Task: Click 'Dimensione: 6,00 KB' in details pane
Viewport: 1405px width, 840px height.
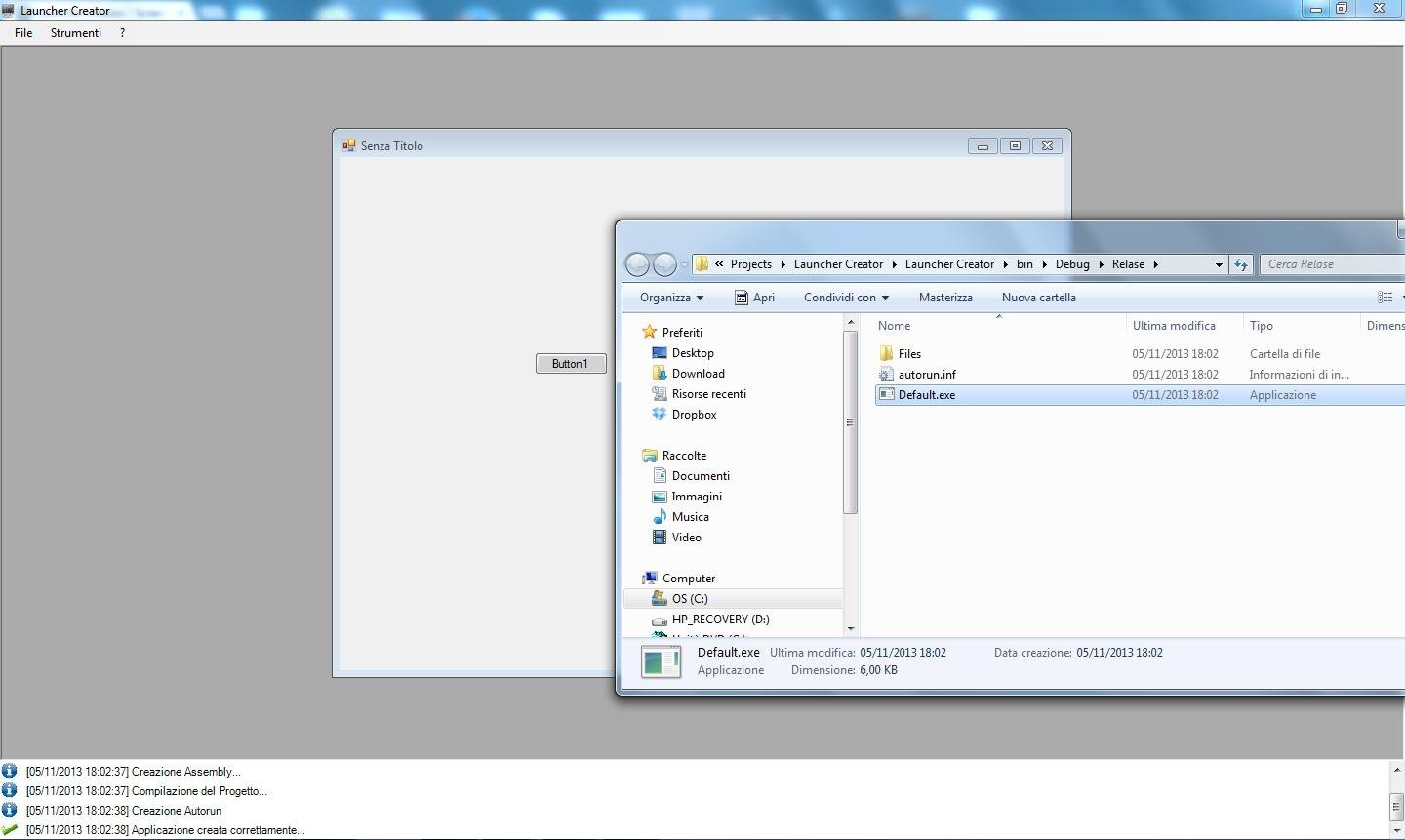Action: [844, 670]
